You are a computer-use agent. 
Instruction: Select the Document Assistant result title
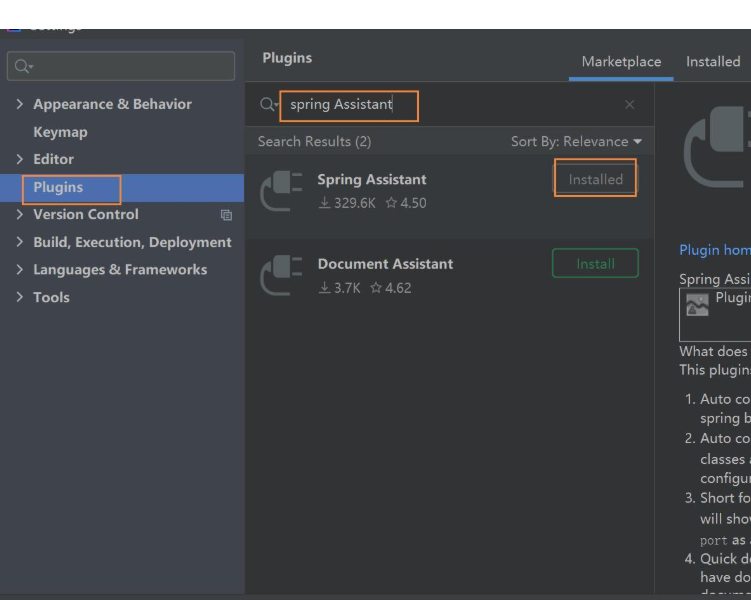click(x=385, y=264)
